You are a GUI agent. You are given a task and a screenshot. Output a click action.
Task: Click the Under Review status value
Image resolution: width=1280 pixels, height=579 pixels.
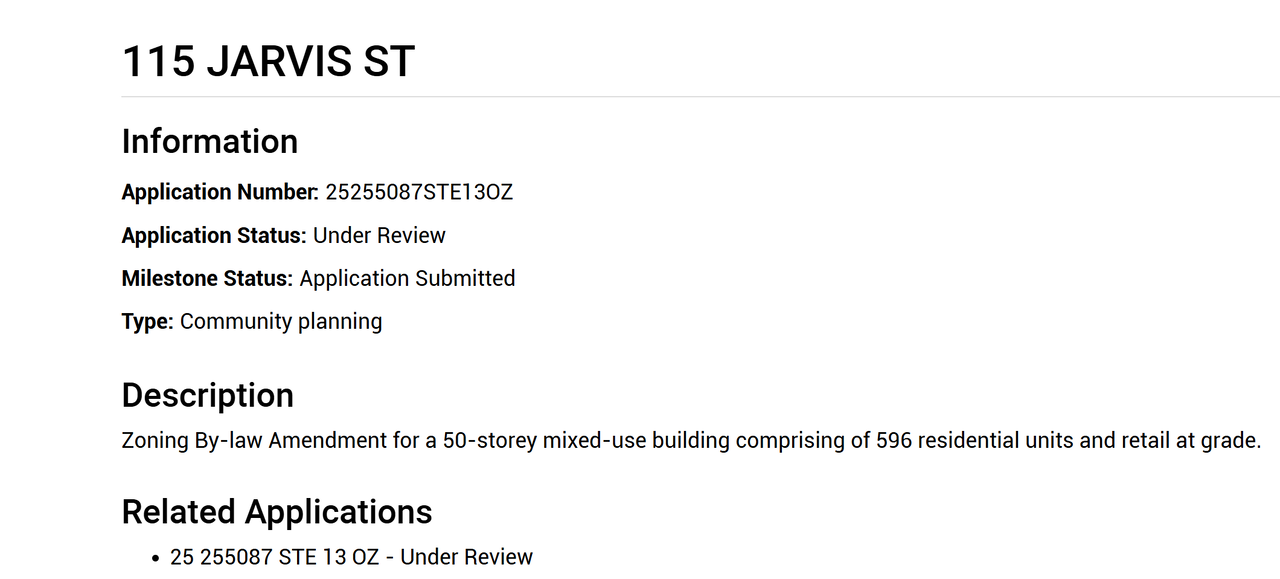tap(379, 236)
